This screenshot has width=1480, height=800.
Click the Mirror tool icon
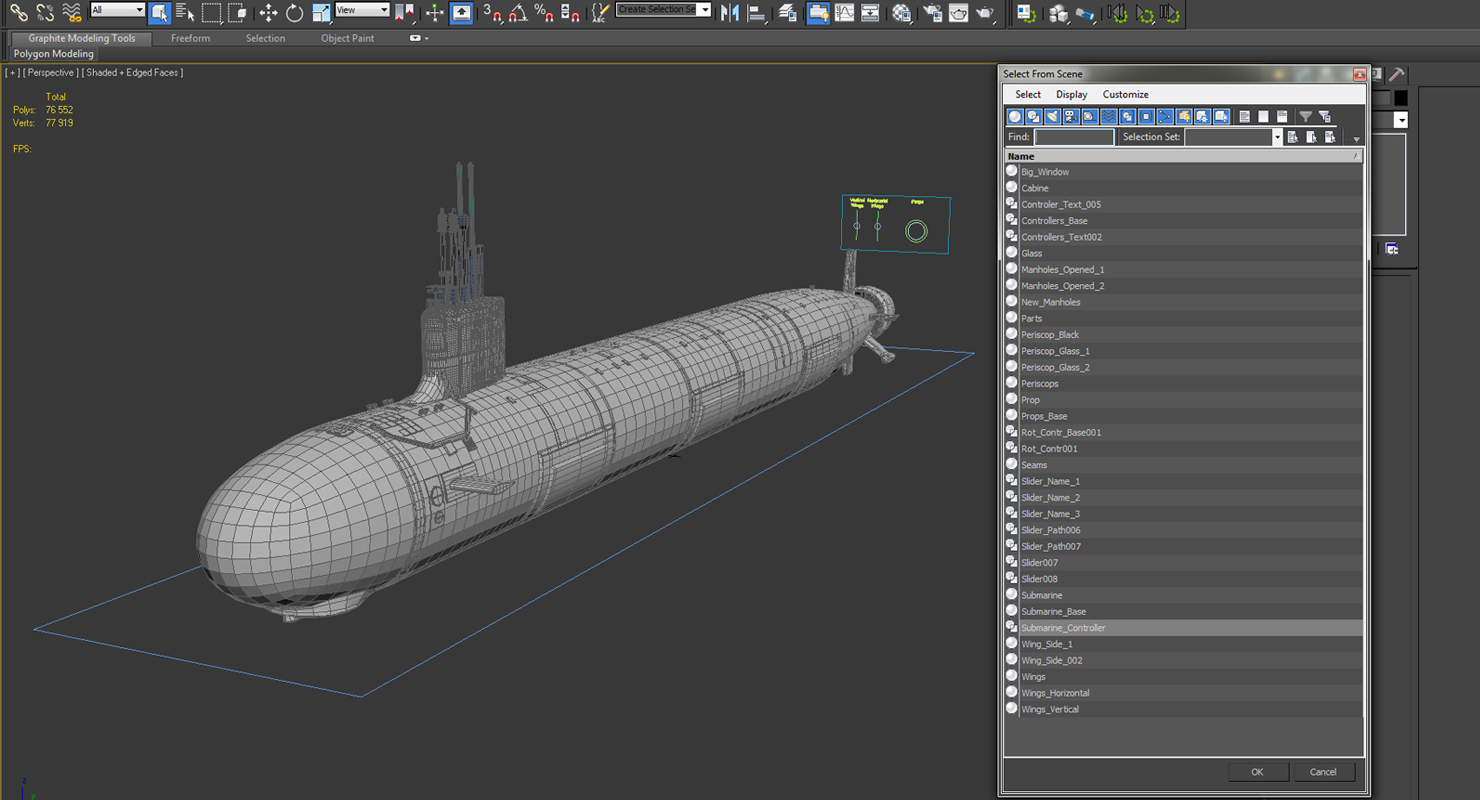(x=730, y=13)
